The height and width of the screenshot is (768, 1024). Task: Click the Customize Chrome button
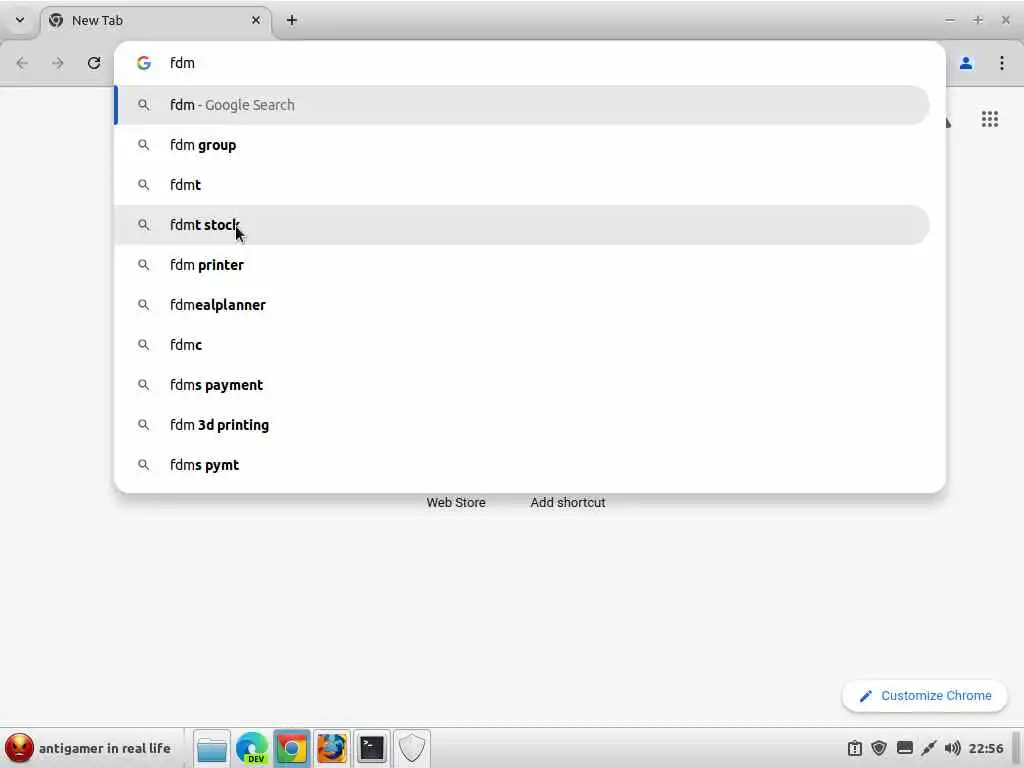(x=925, y=696)
